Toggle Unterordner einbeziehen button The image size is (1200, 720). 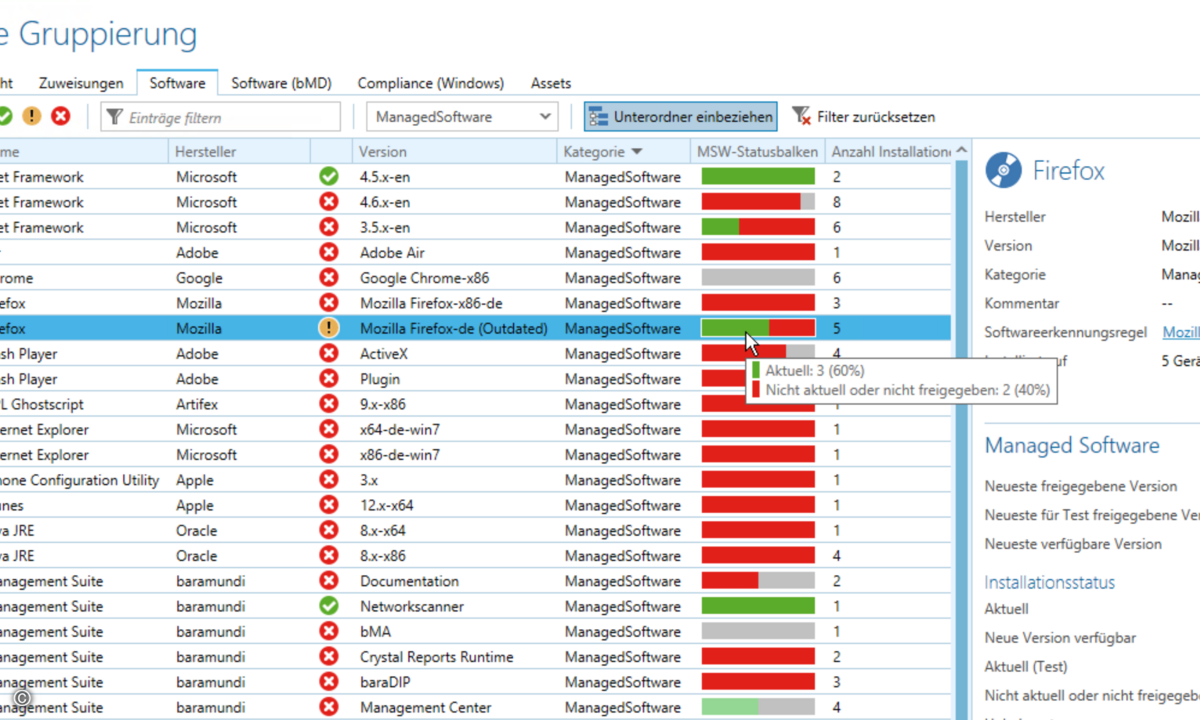680,117
